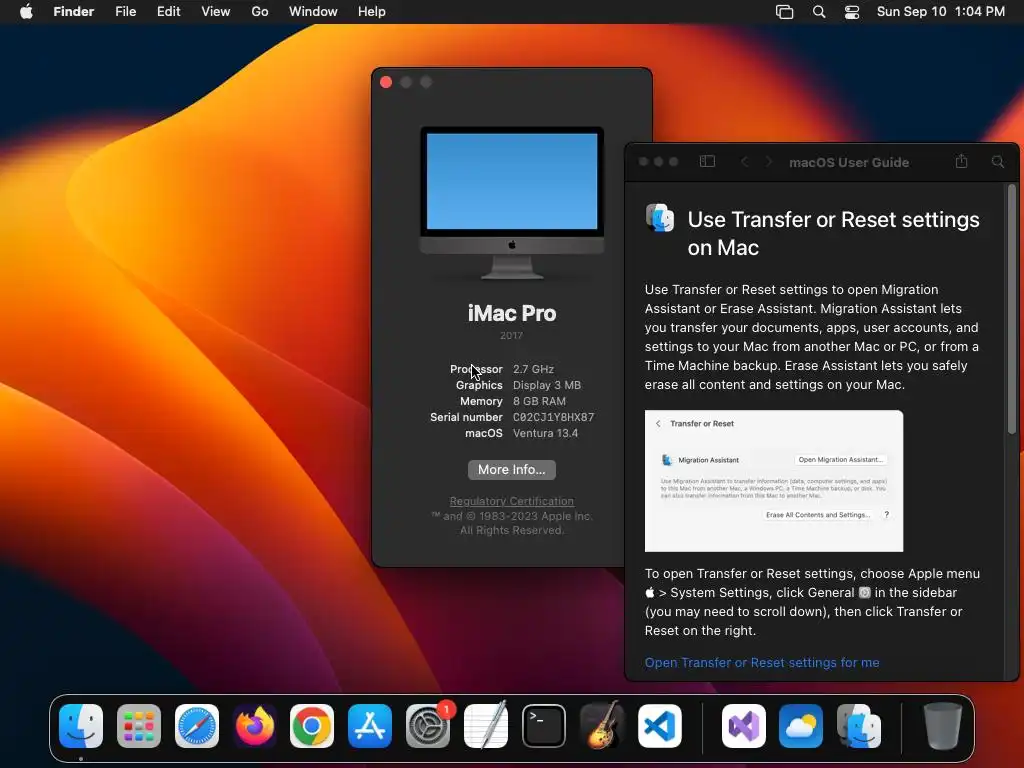Click the search icon in macOS User Guide
The height and width of the screenshot is (768, 1024).
point(998,161)
